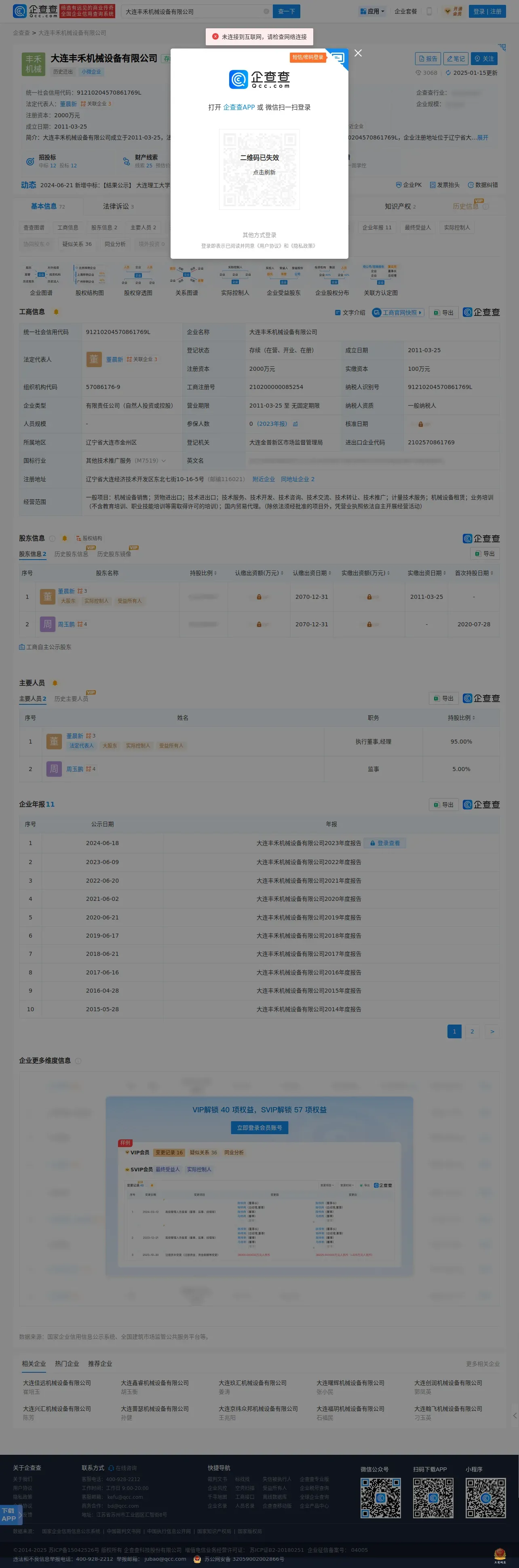Viewport: 519px width, 1568px height.
Task: Open 企业受益股东 diagram thumbnail
Action: coord(283,279)
